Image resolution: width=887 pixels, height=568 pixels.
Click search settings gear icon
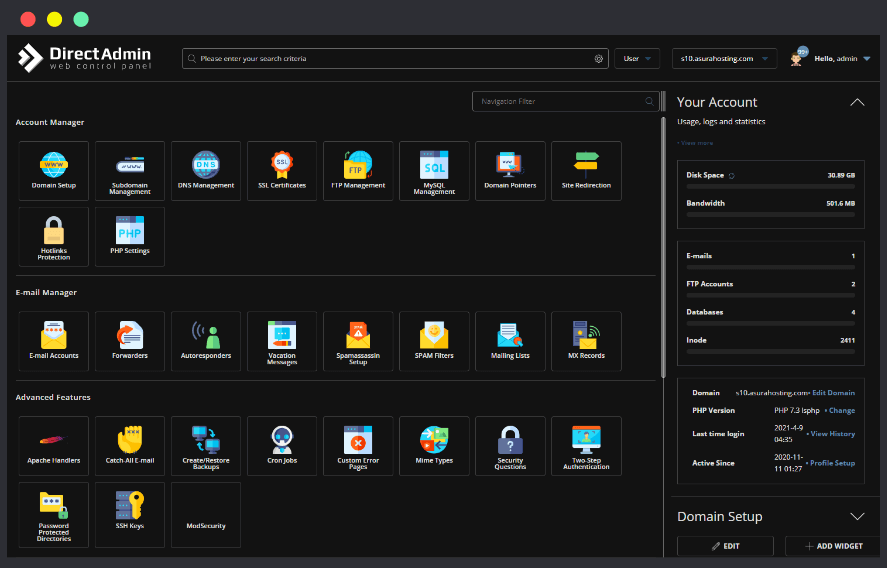pos(599,59)
